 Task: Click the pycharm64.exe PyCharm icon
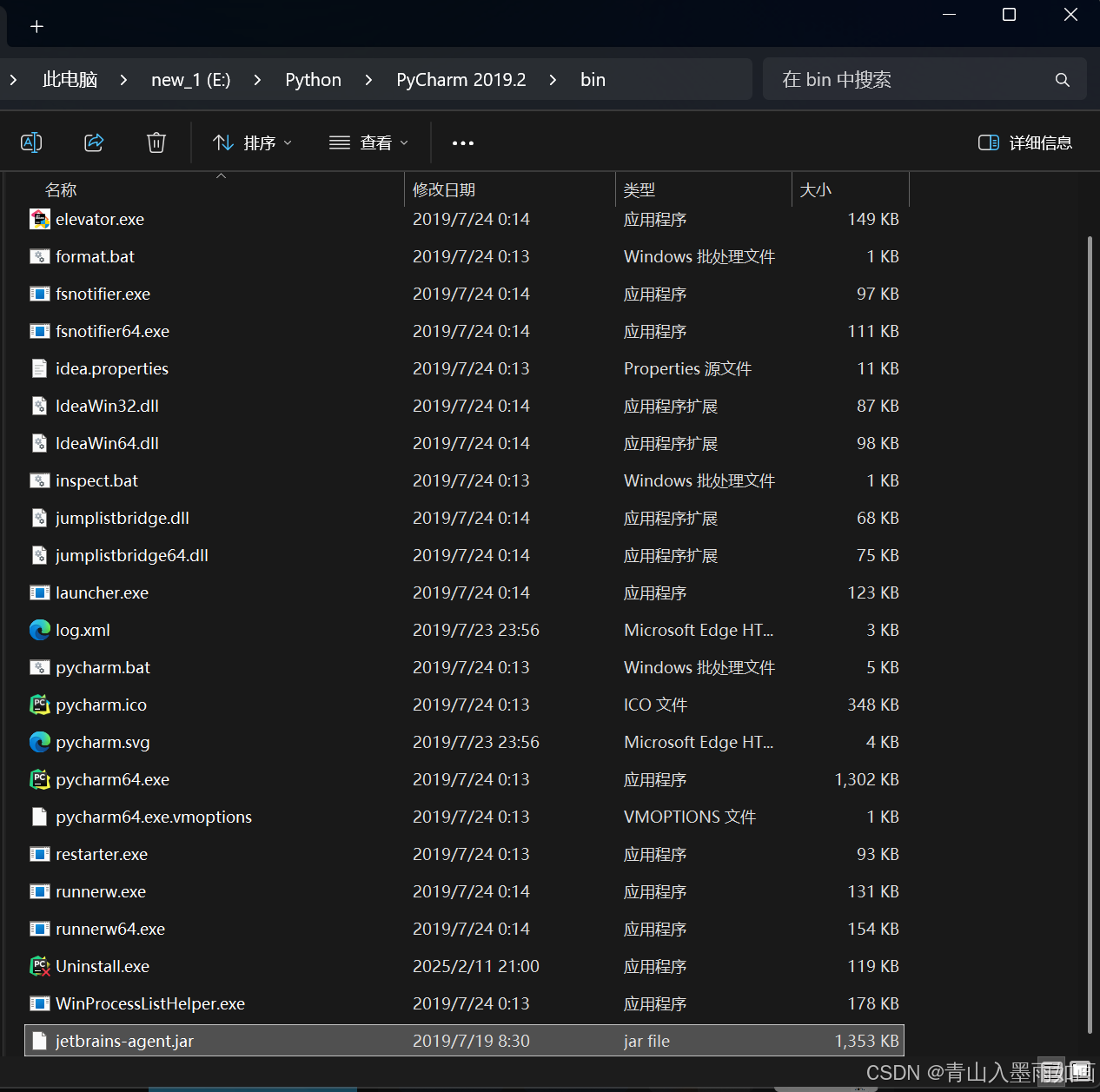tap(40, 779)
